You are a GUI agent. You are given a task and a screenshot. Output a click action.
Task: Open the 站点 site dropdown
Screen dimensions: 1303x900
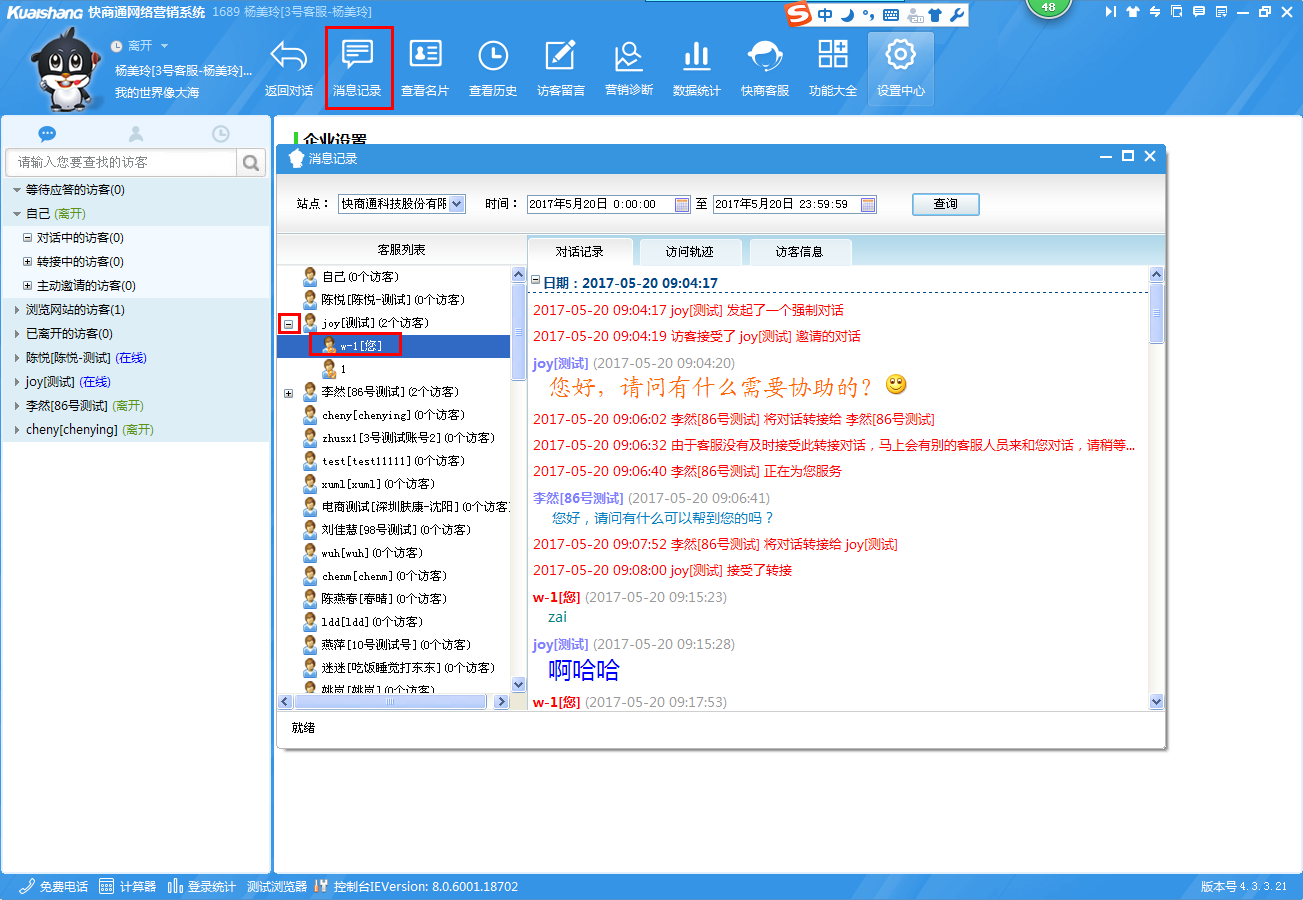457,204
